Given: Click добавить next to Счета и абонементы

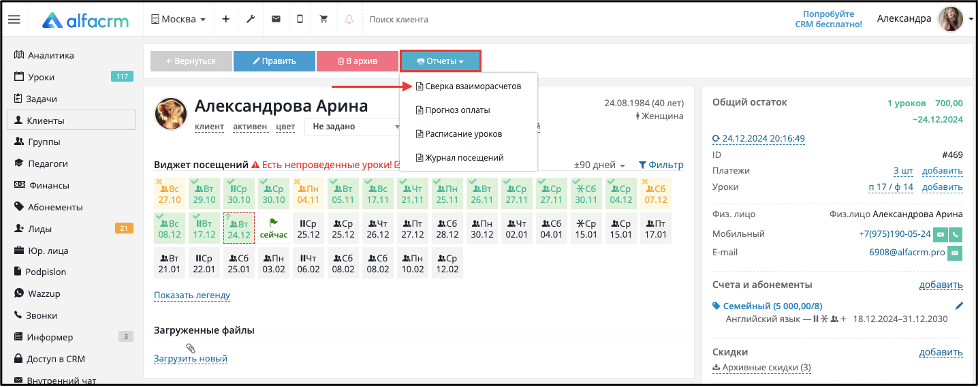Looking at the screenshot, I should click(x=941, y=285).
